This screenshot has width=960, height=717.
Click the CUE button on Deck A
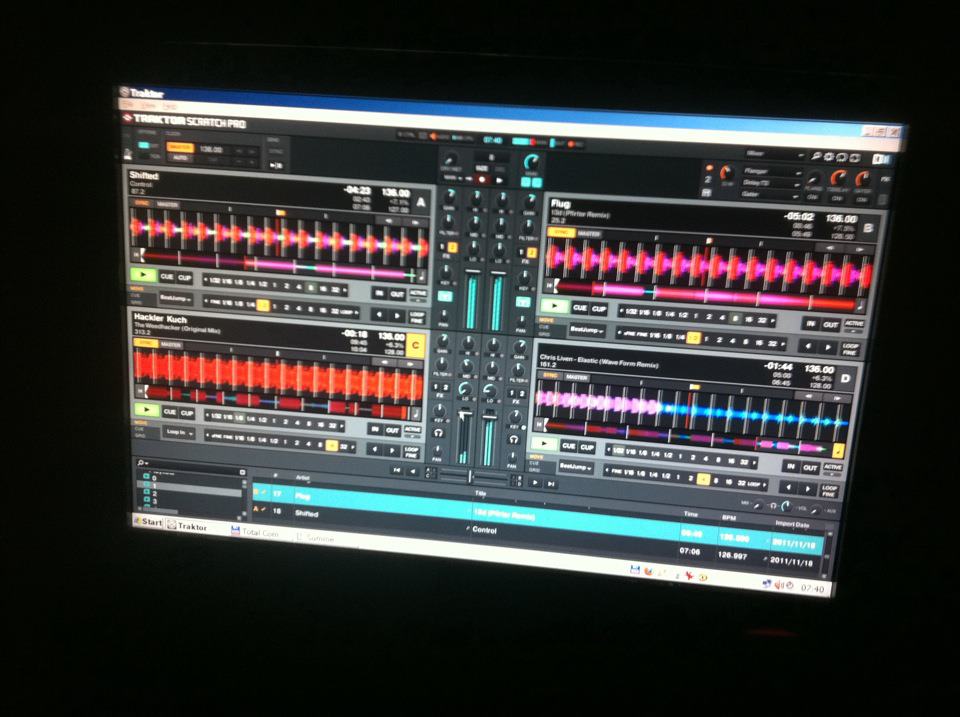click(x=167, y=277)
